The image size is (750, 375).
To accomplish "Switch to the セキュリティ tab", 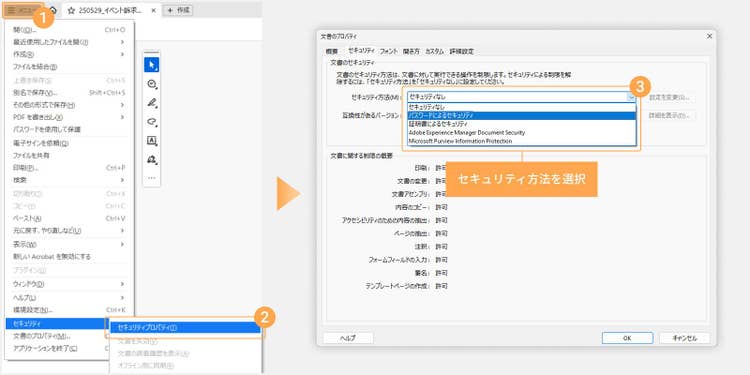I will [362, 51].
